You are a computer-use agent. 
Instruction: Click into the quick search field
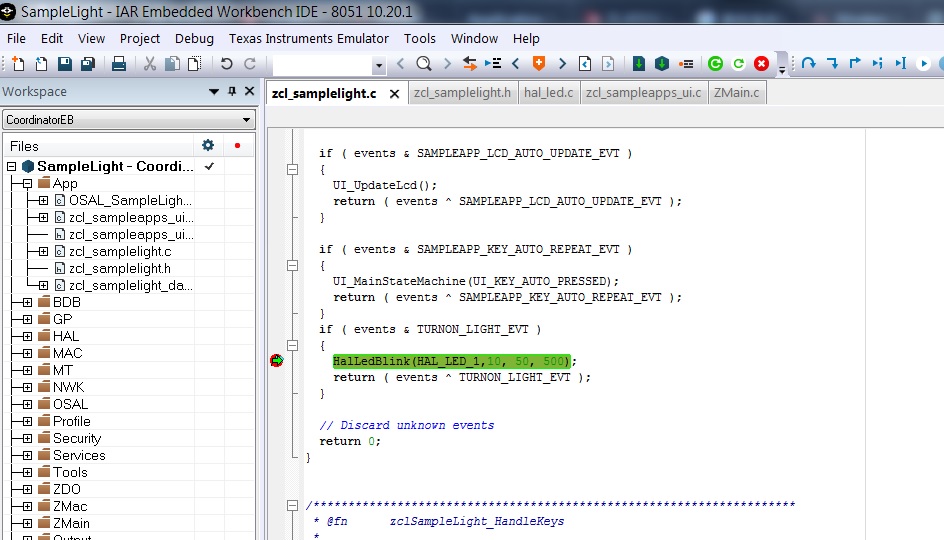click(x=322, y=64)
